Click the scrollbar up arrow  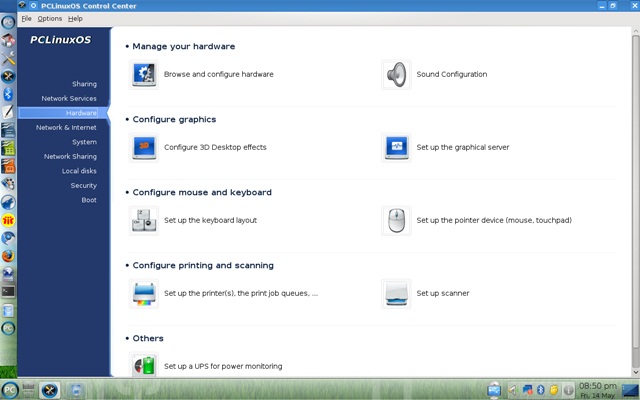(x=636, y=31)
